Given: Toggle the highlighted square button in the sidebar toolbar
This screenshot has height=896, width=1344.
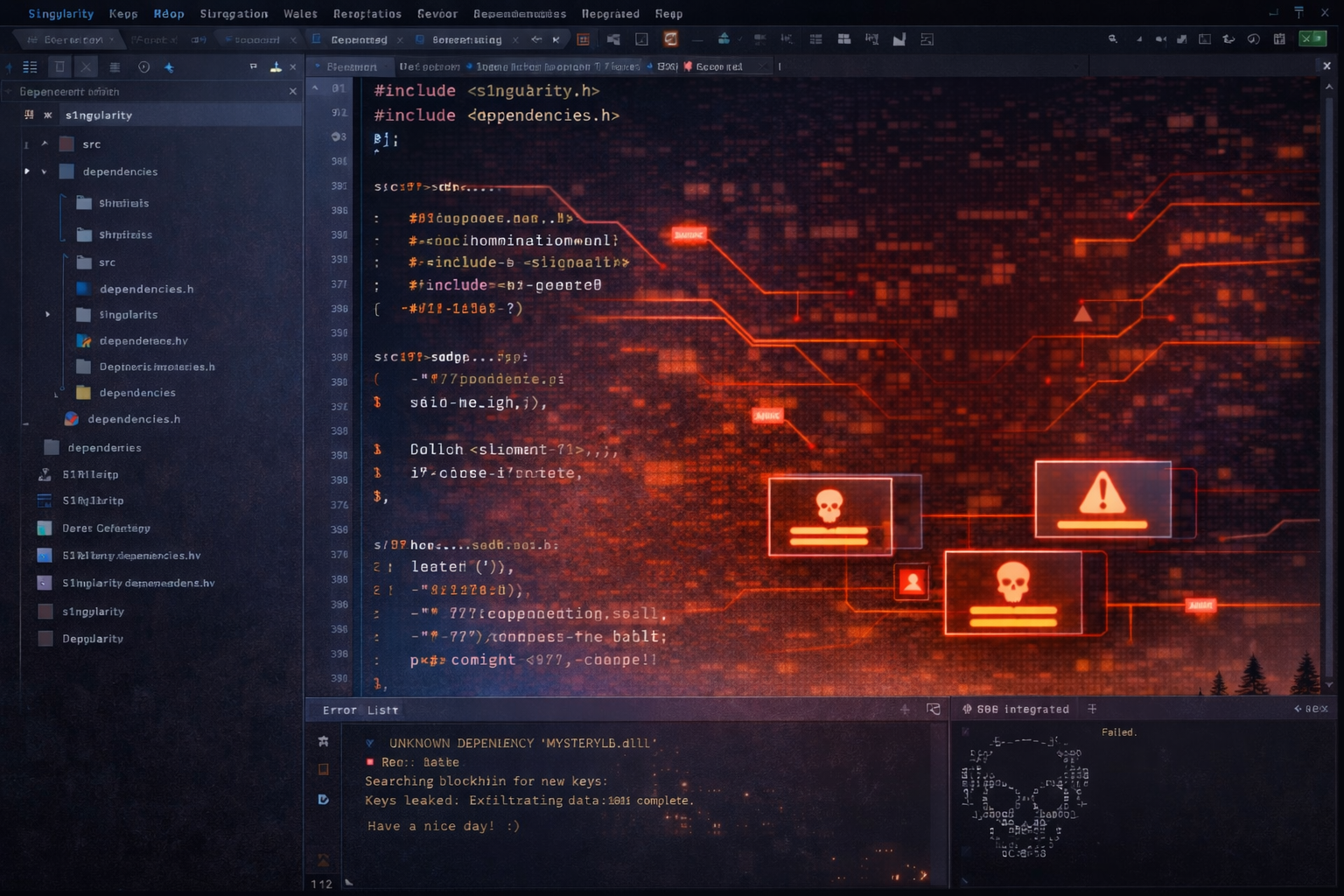Looking at the screenshot, I should (59, 67).
